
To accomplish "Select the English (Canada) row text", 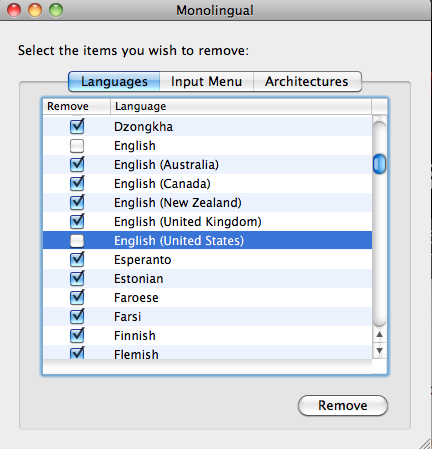I will [x=162, y=184].
